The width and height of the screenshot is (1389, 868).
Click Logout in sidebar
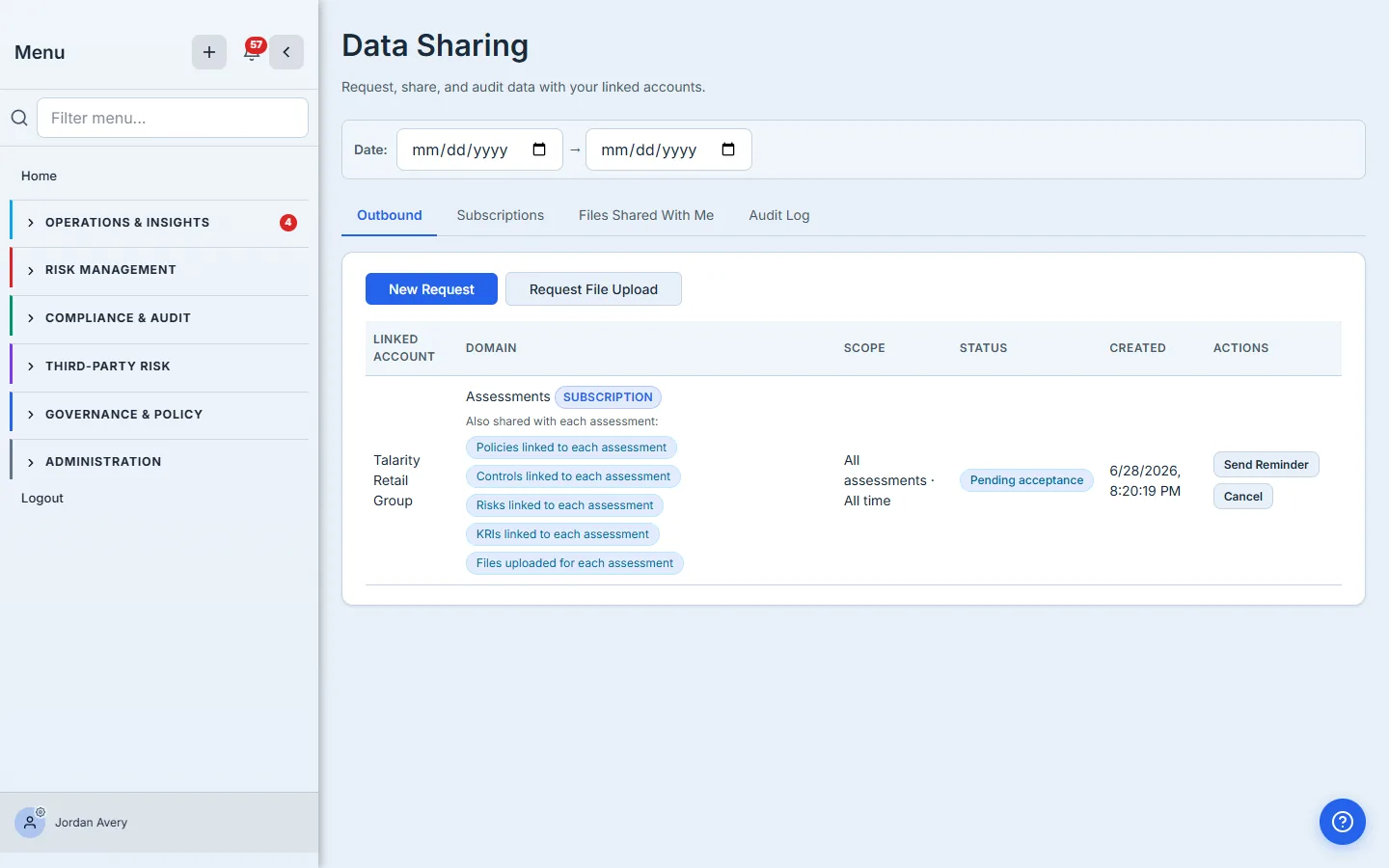(x=42, y=498)
